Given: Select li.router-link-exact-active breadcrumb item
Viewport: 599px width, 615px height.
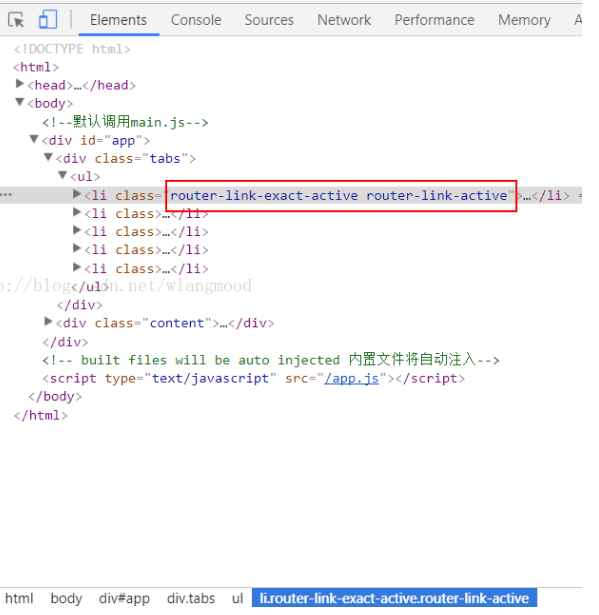Looking at the screenshot, I should pyautogui.click(x=394, y=598).
